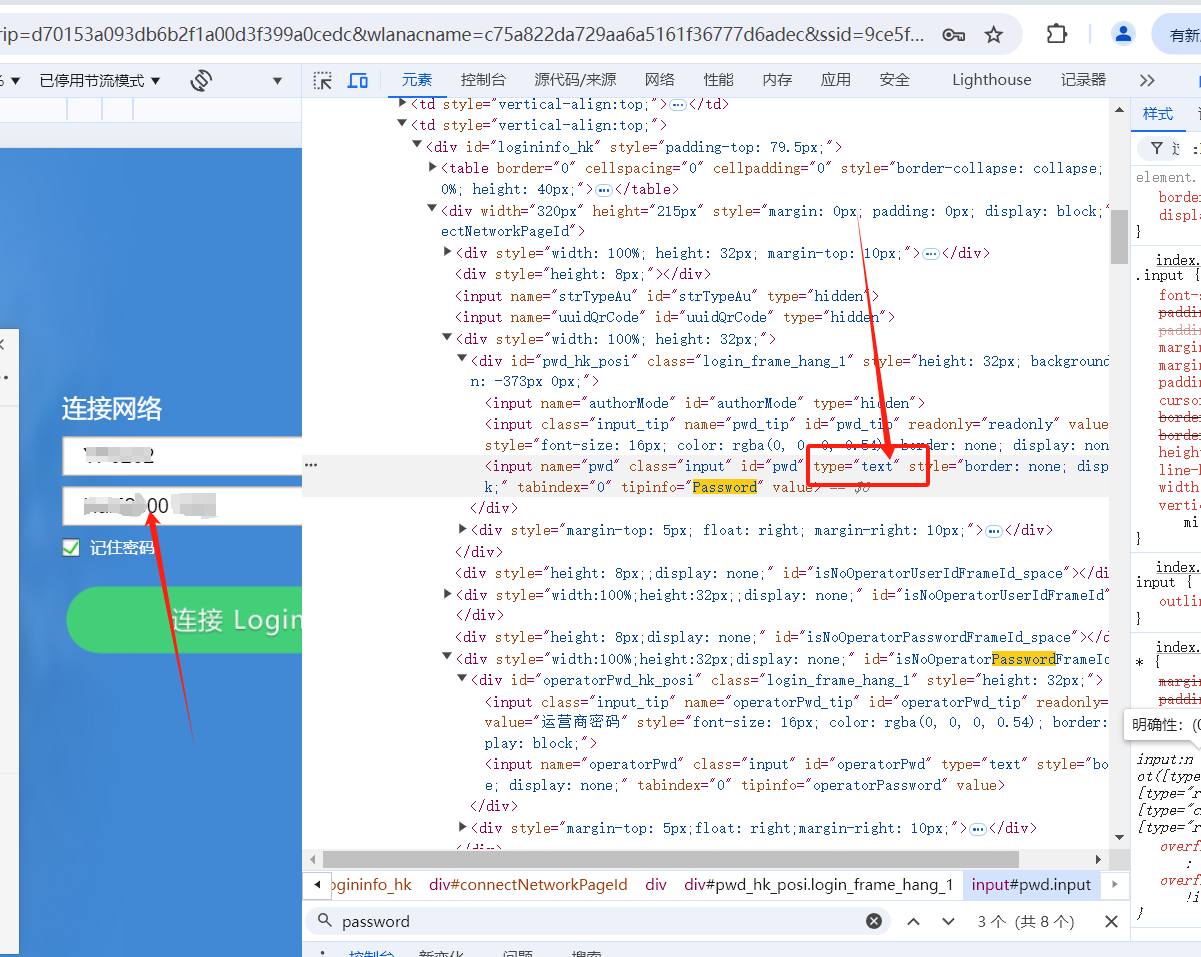Image resolution: width=1201 pixels, height=957 pixels.
Task: Show more DevTools tabs
Action: (1147, 80)
